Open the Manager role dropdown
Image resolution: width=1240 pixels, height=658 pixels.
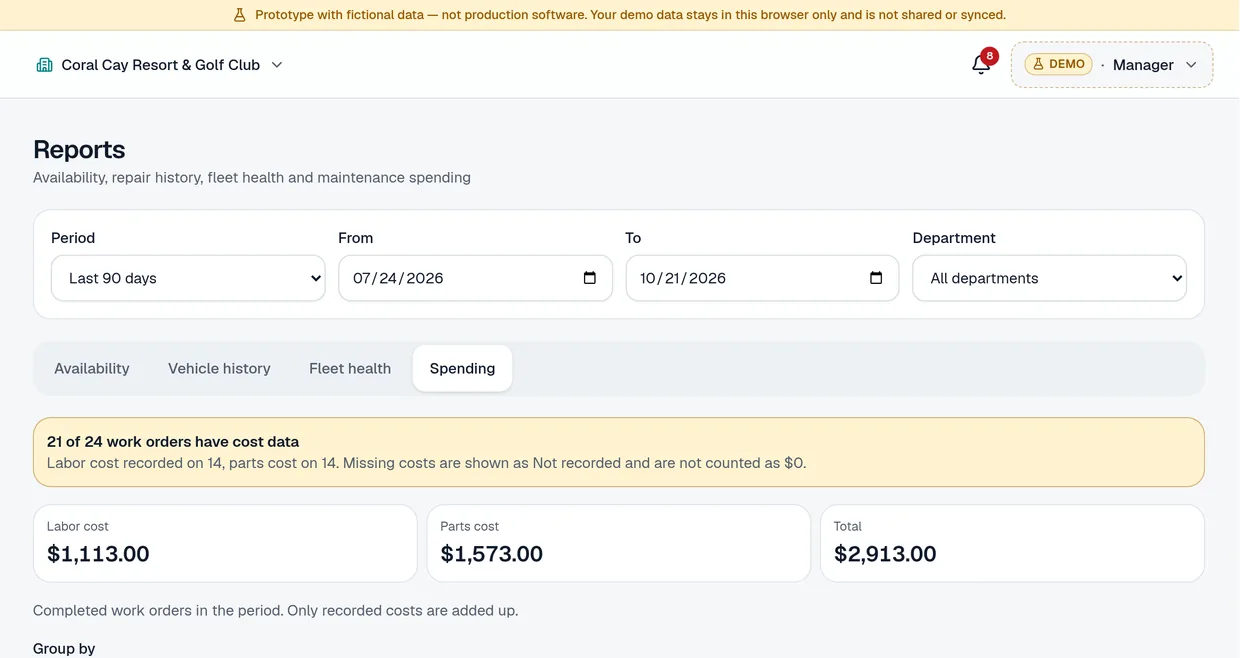point(1112,65)
